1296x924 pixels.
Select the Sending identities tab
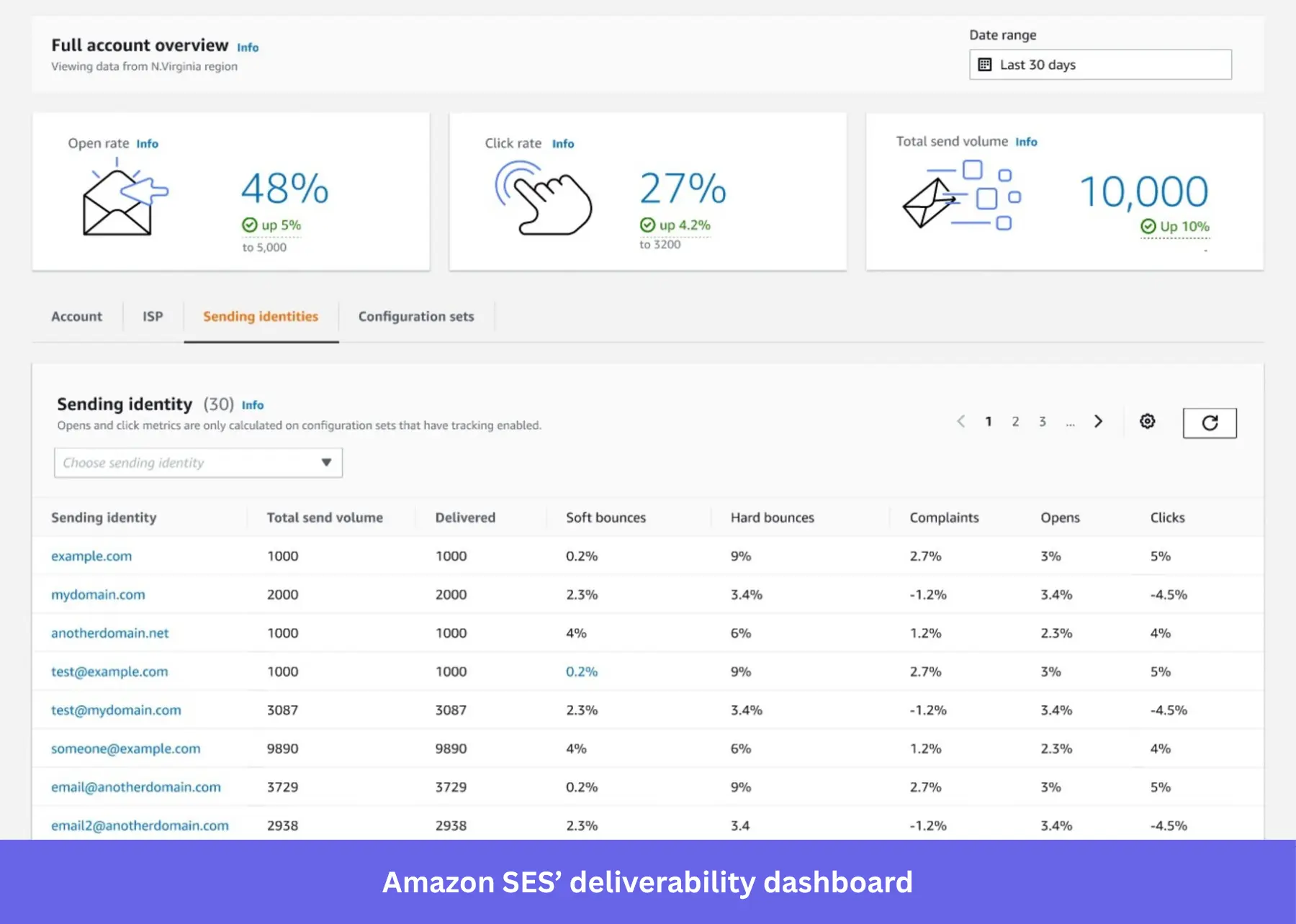[261, 317]
